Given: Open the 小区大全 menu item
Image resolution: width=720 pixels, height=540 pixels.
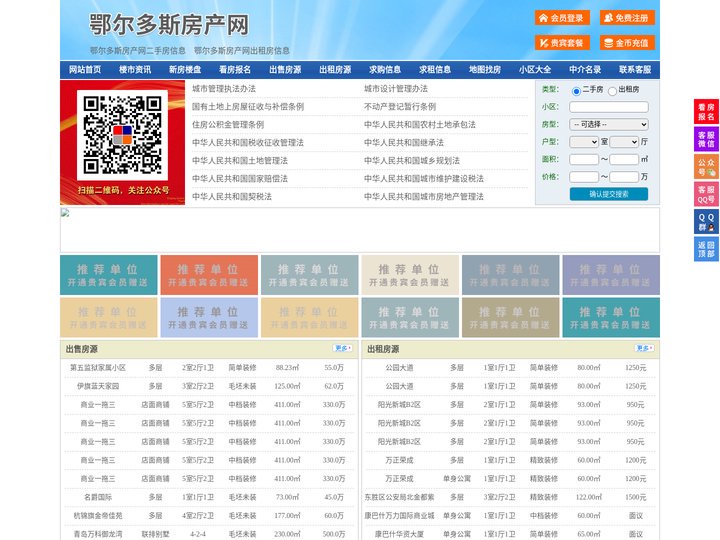Looking at the screenshot, I should click(535, 70).
